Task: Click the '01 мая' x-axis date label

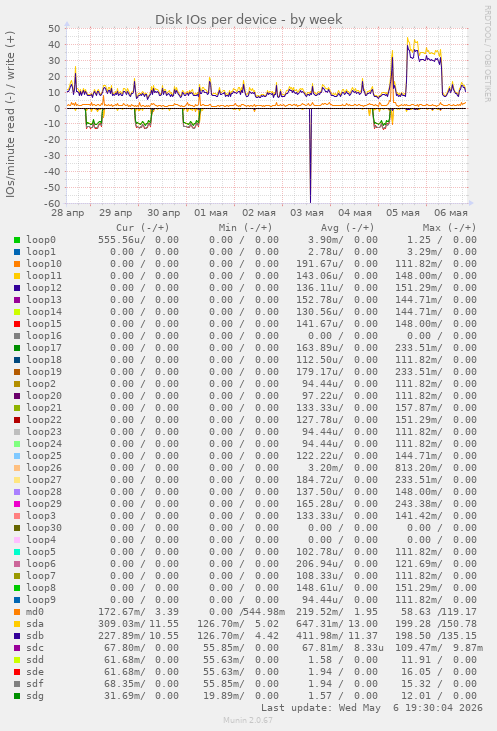Action: point(211,213)
